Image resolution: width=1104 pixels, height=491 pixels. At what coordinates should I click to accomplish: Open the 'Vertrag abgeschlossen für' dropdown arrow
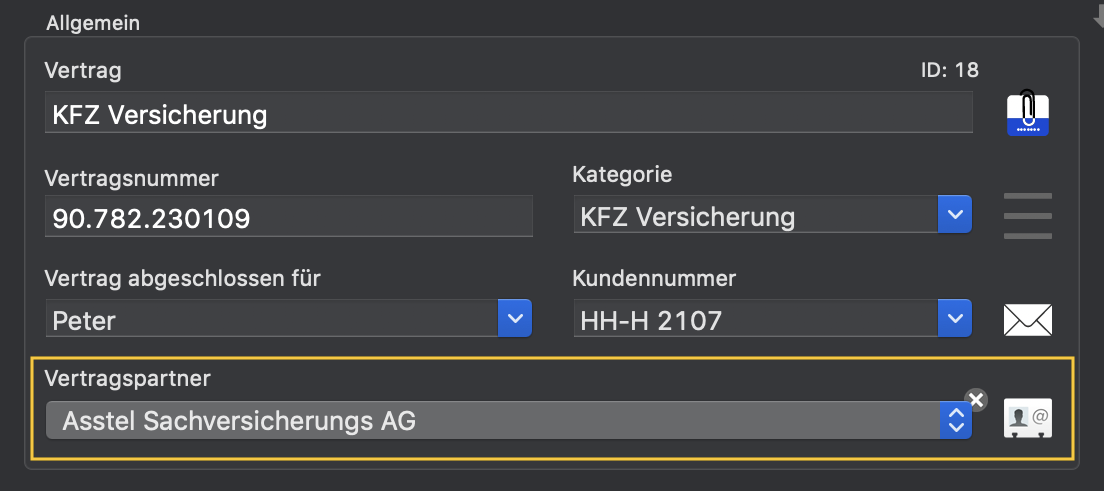(x=515, y=318)
